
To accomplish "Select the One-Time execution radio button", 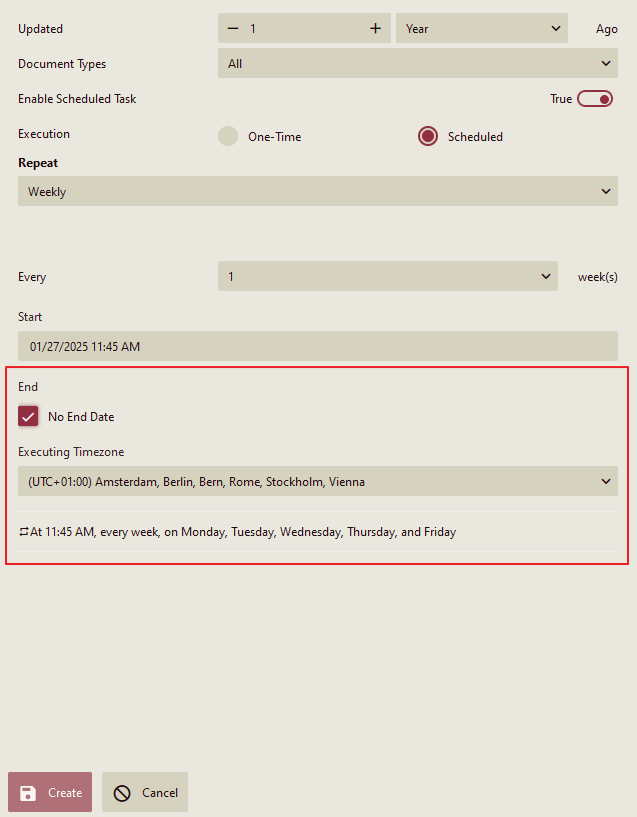I will tap(228, 137).
